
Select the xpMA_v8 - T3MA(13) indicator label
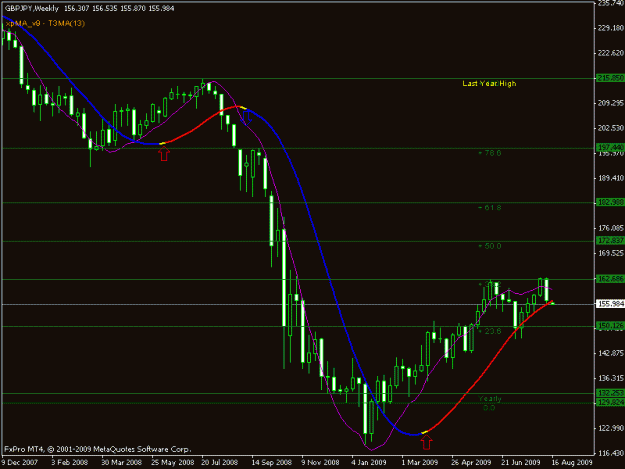coord(45,24)
